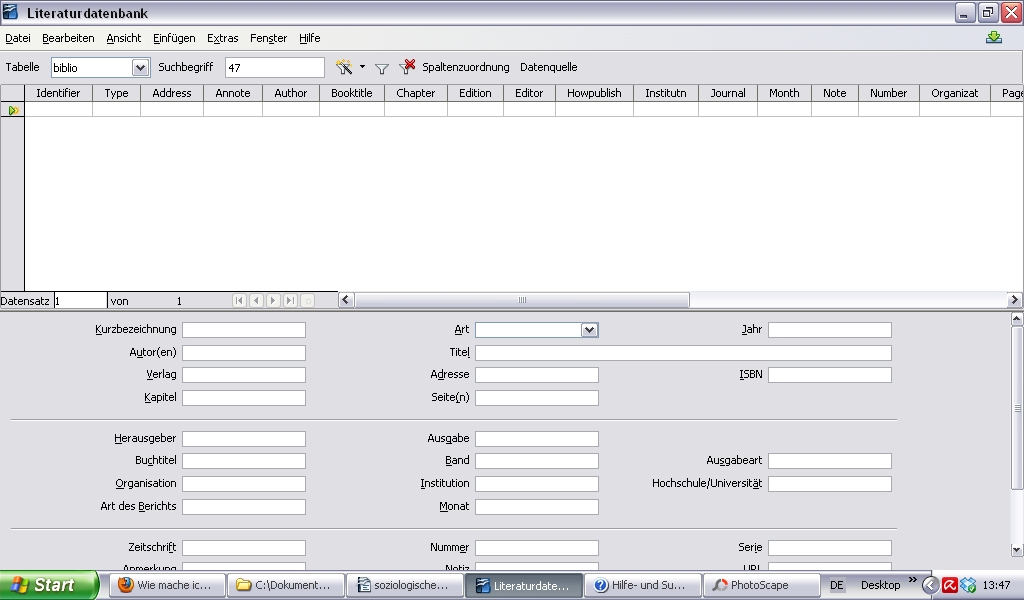Screen dimensions: 1024x600
Task: Click the DE language indicator in the taskbar
Action: click(x=837, y=585)
